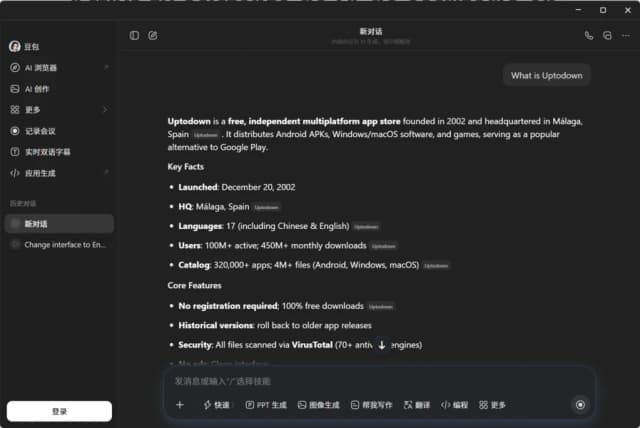
Task: Click the plus attachment icon
Action: 180,405
